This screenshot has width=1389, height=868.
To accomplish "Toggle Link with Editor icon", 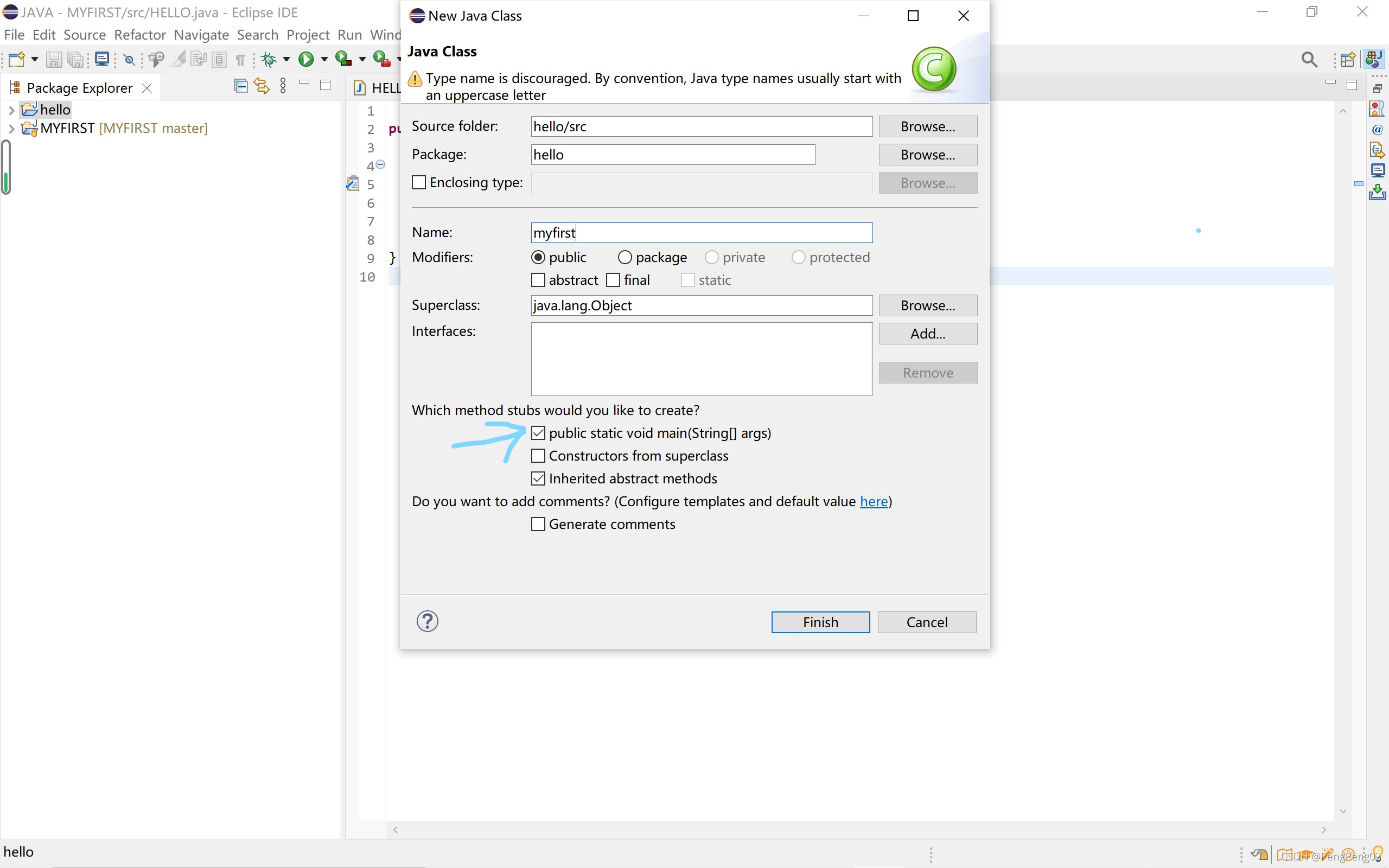I will point(262,86).
